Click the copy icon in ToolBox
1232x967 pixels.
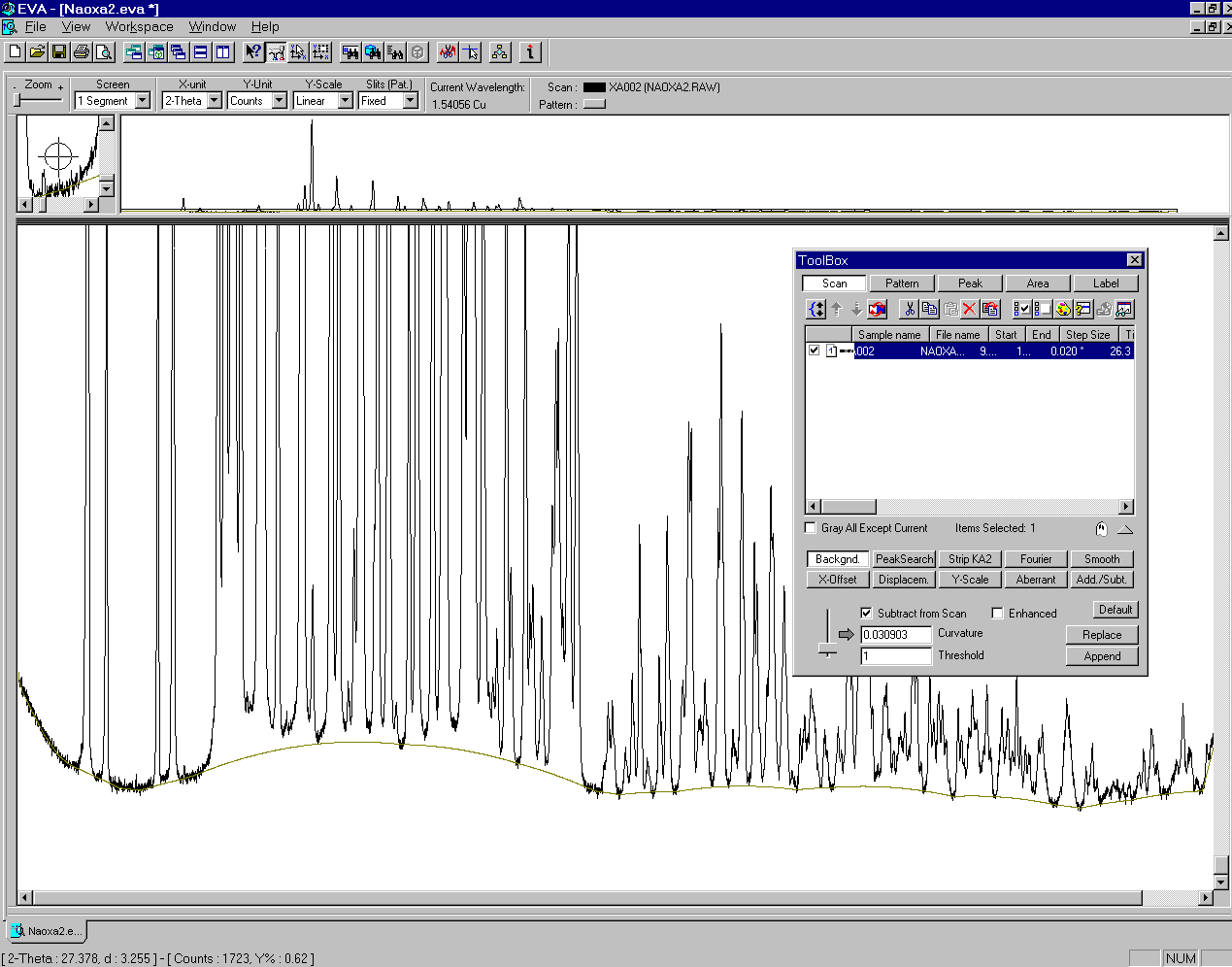point(929,309)
